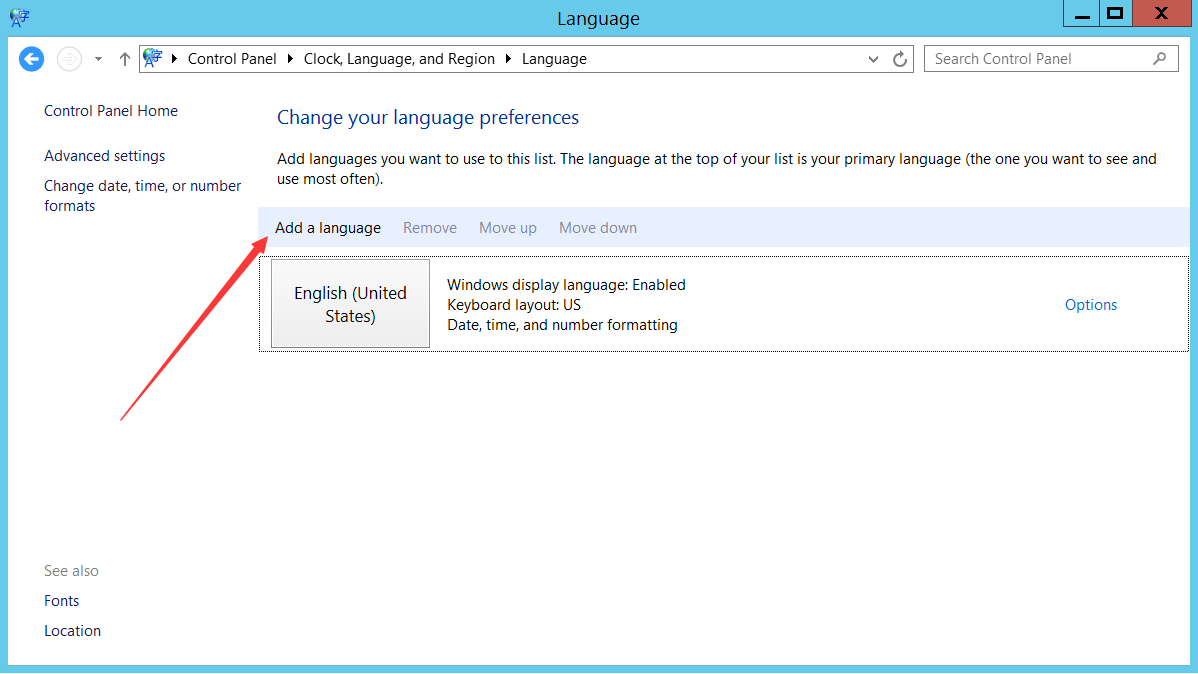
Task: Click the greyed-out Forward navigation arrow
Action: pyautogui.click(x=69, y=59)
